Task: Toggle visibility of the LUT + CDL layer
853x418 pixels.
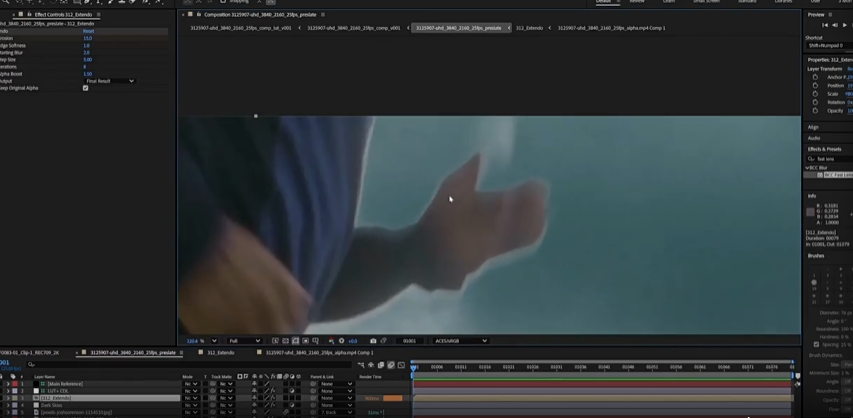Action: click(x=3, y=391)
